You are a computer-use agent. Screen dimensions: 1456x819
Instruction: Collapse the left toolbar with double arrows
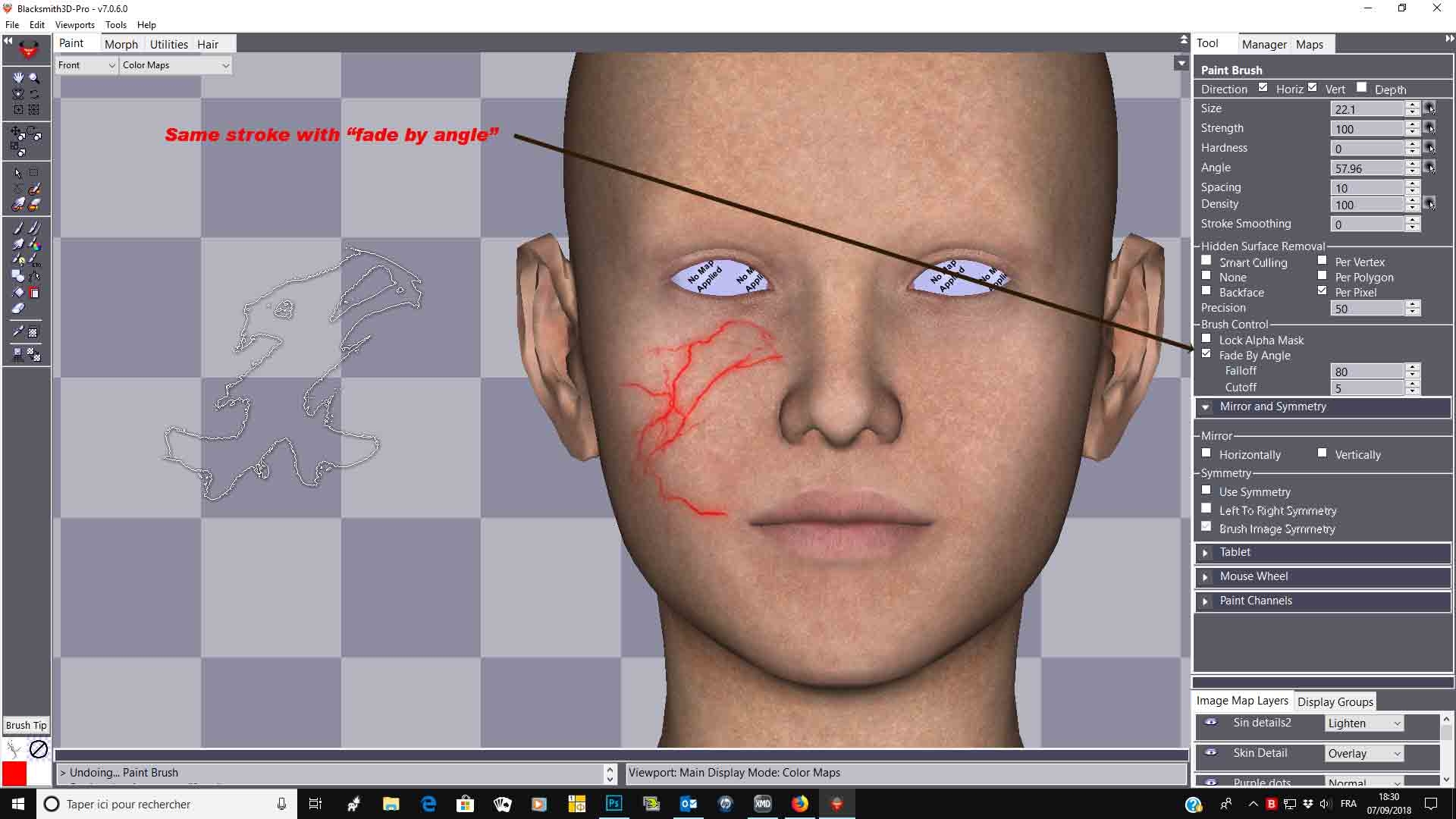coord(8,40)
